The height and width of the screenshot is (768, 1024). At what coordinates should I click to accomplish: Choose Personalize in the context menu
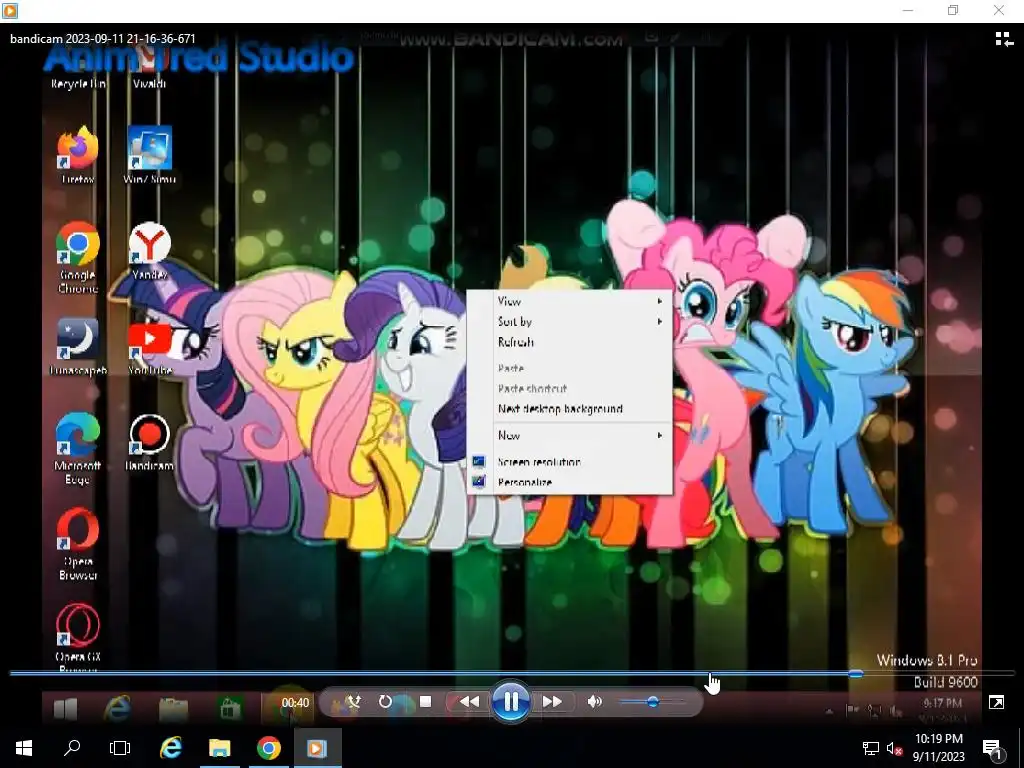point(569,482)
